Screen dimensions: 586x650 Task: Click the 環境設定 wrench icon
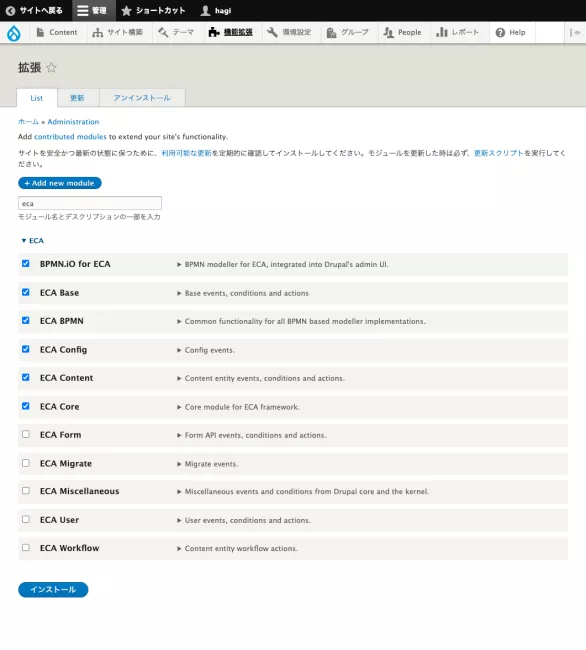point(272,32)
